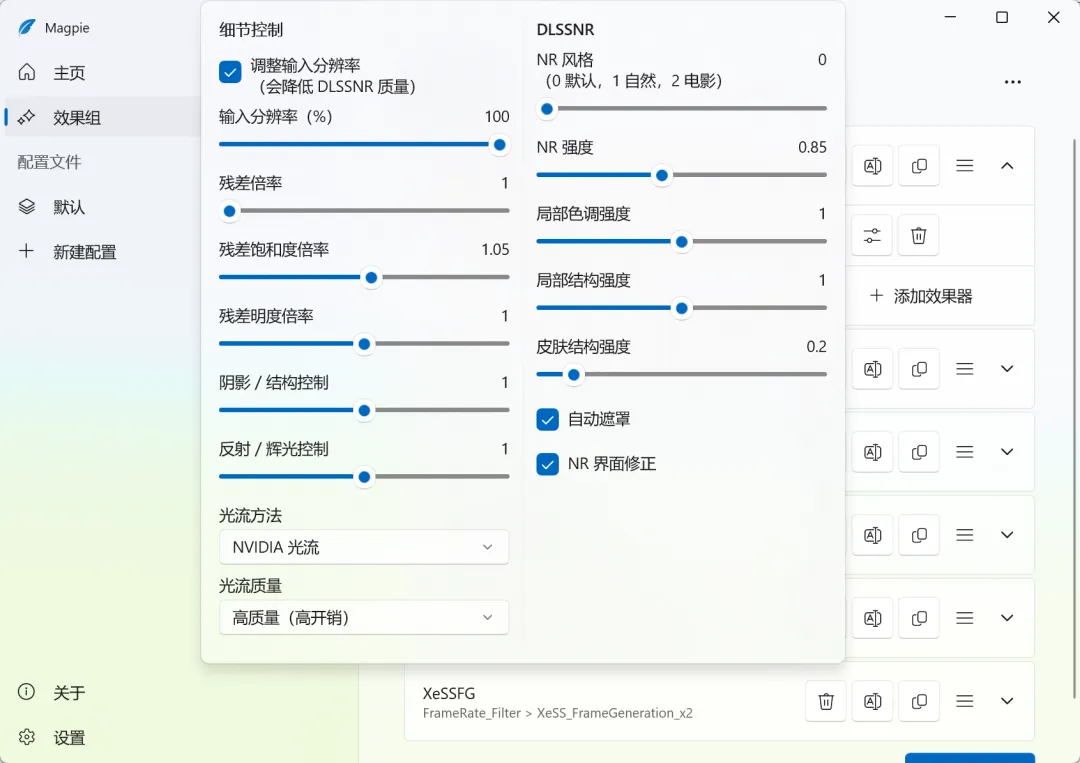This screenshot has height=763, width=1080.
Task: Open the 光流质量 高质量 dropdown
Action: (364, 618)
